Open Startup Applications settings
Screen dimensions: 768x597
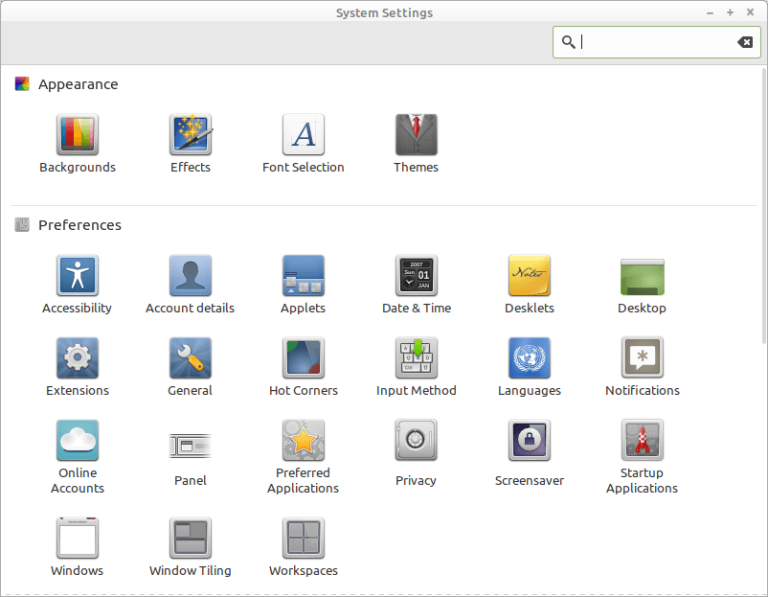(642, 441)
